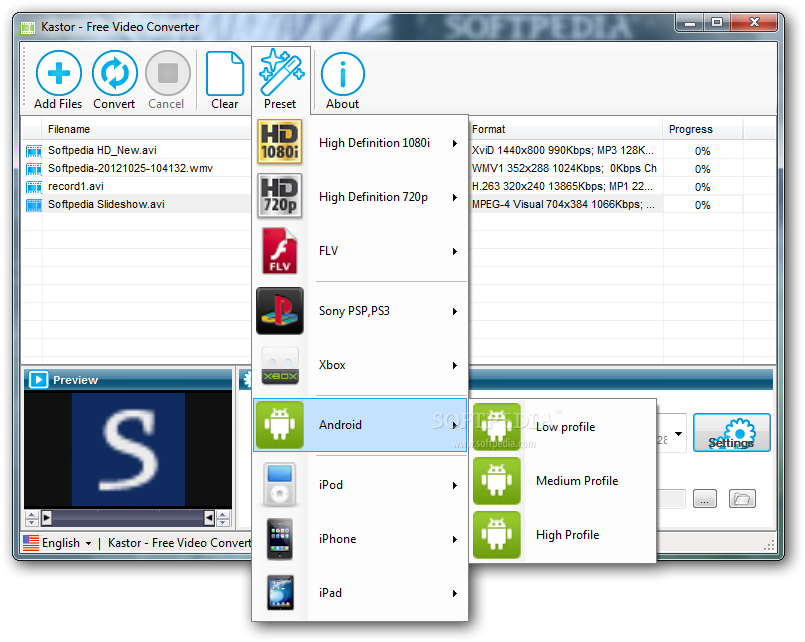Expand the iPad submenu arrow
This screenshot has height=642, width=805.
[x=455, y=593]
